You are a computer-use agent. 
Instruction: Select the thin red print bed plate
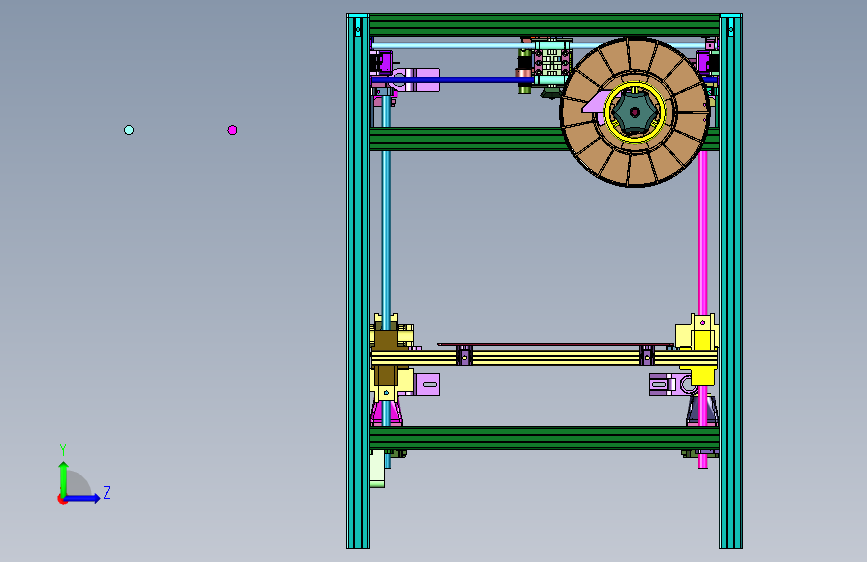pyautogui.click(x=555, y=344)
